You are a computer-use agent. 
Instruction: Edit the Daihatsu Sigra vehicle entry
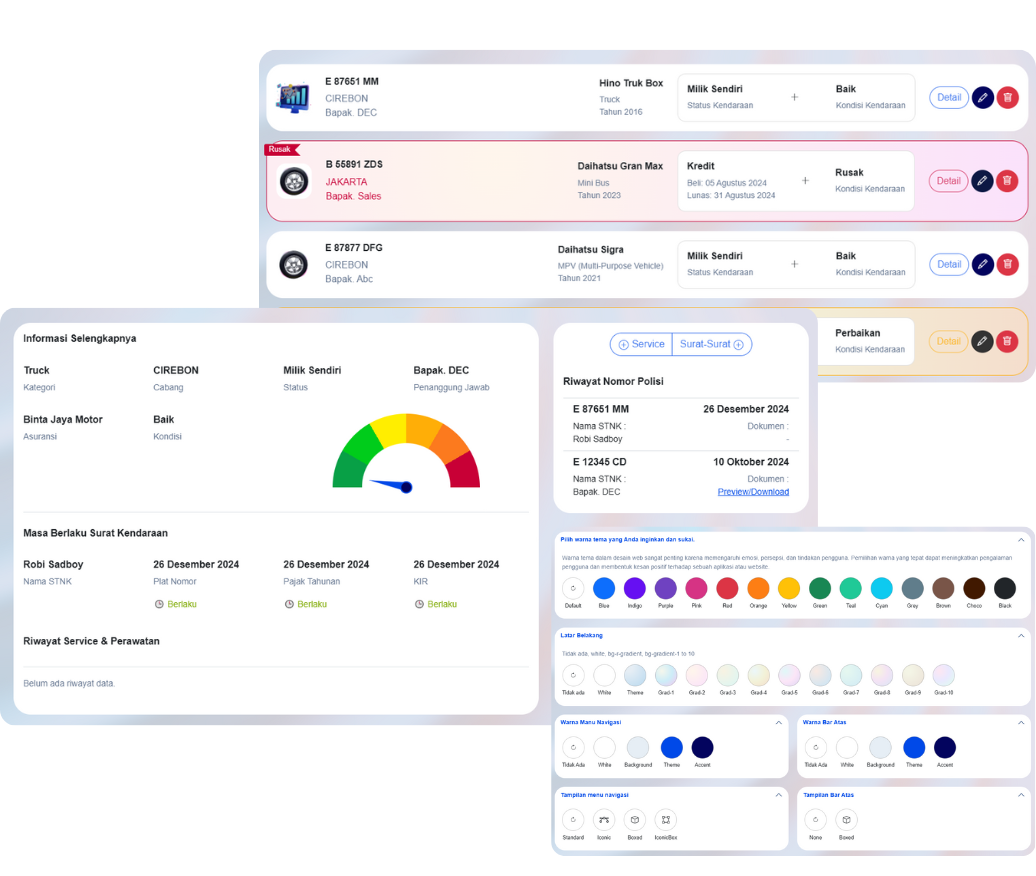click(x=982, y=265)
